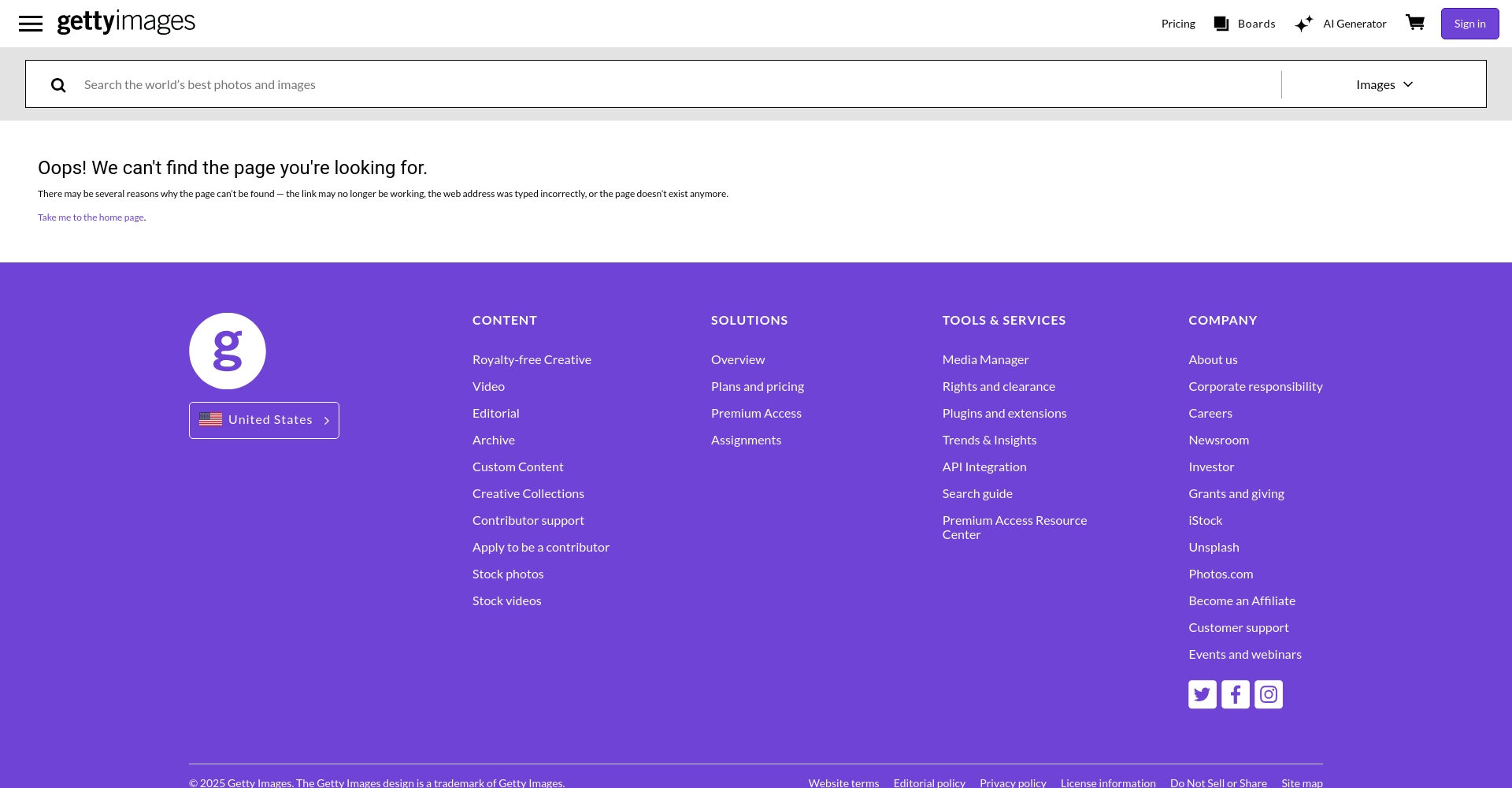Open the shopping cart

click(x=1415, y=23)
